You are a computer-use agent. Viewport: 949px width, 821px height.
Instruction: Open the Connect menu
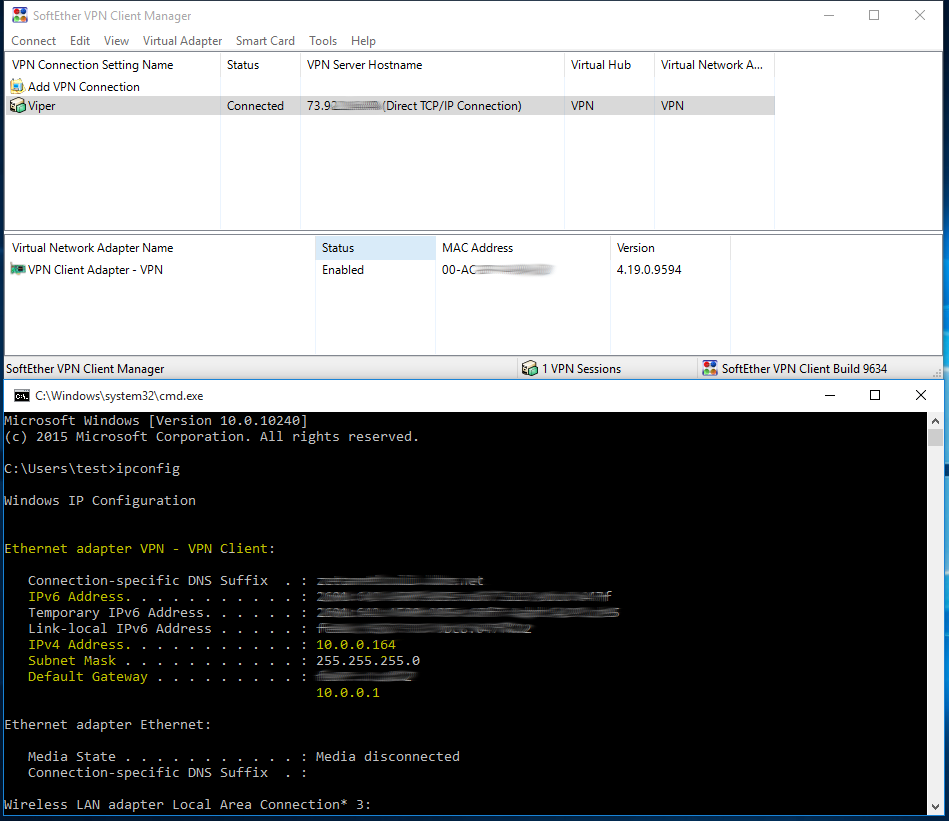[33, 41]
